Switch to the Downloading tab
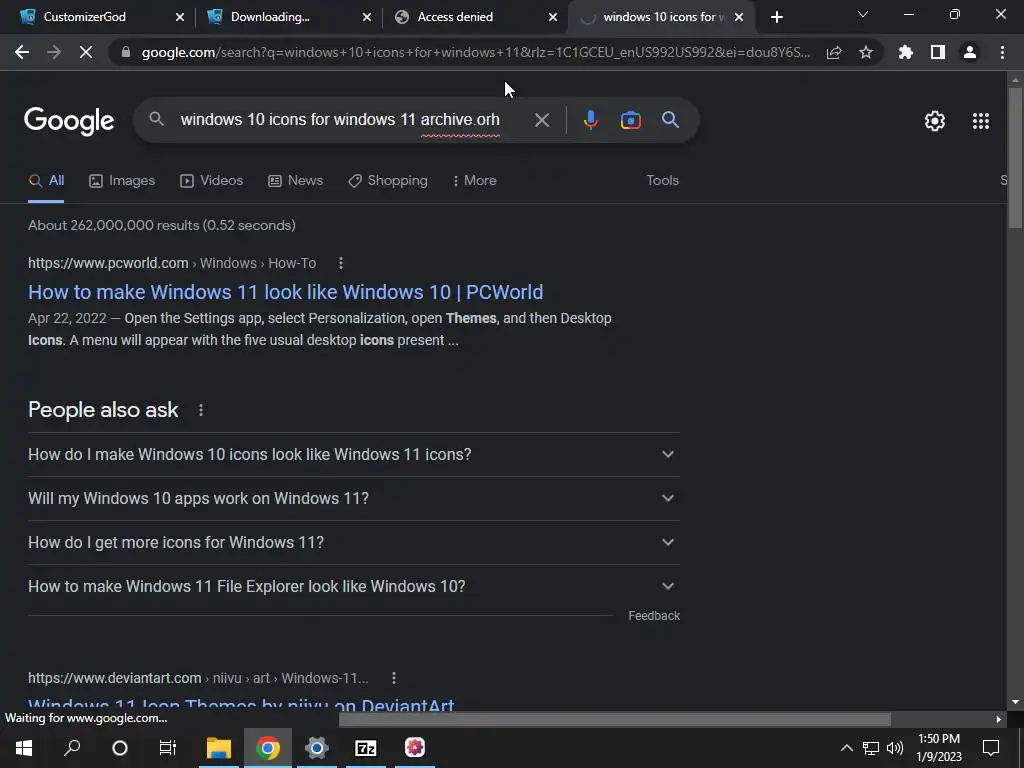Viewport: 1024px width, 768px height. pyautogui.click(x=270, y=17)
